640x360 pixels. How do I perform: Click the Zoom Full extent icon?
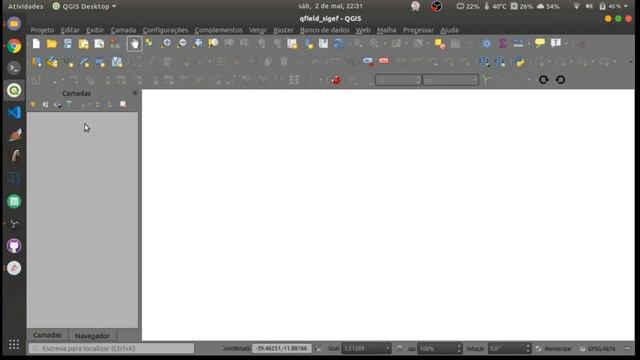(198, 43)
